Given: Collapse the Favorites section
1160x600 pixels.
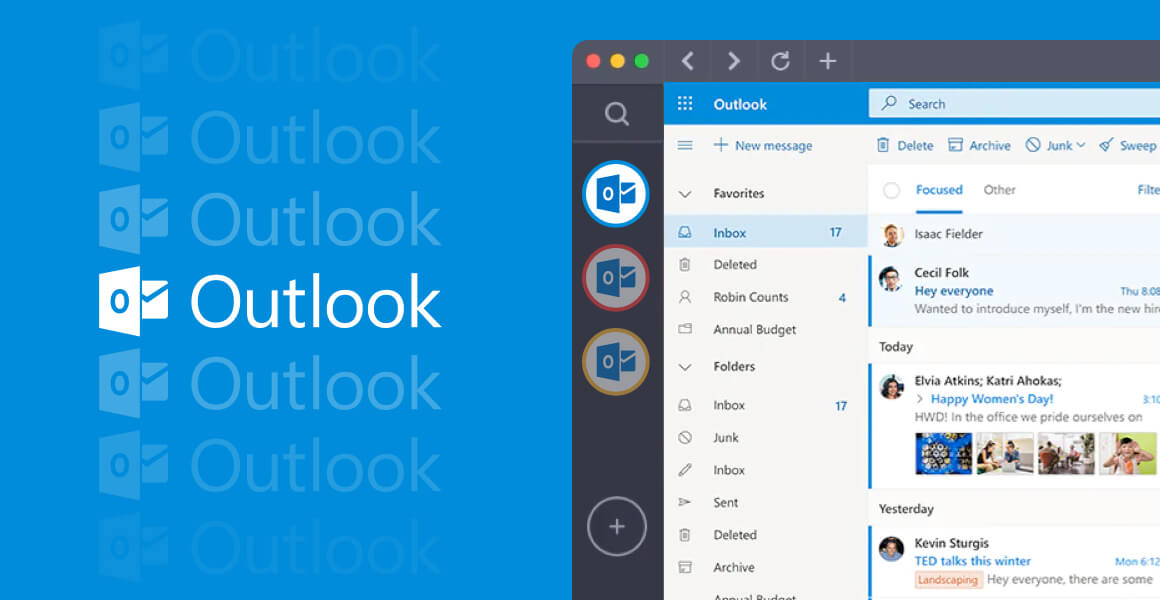Looking at the screenshot, I should pos(686,193).
